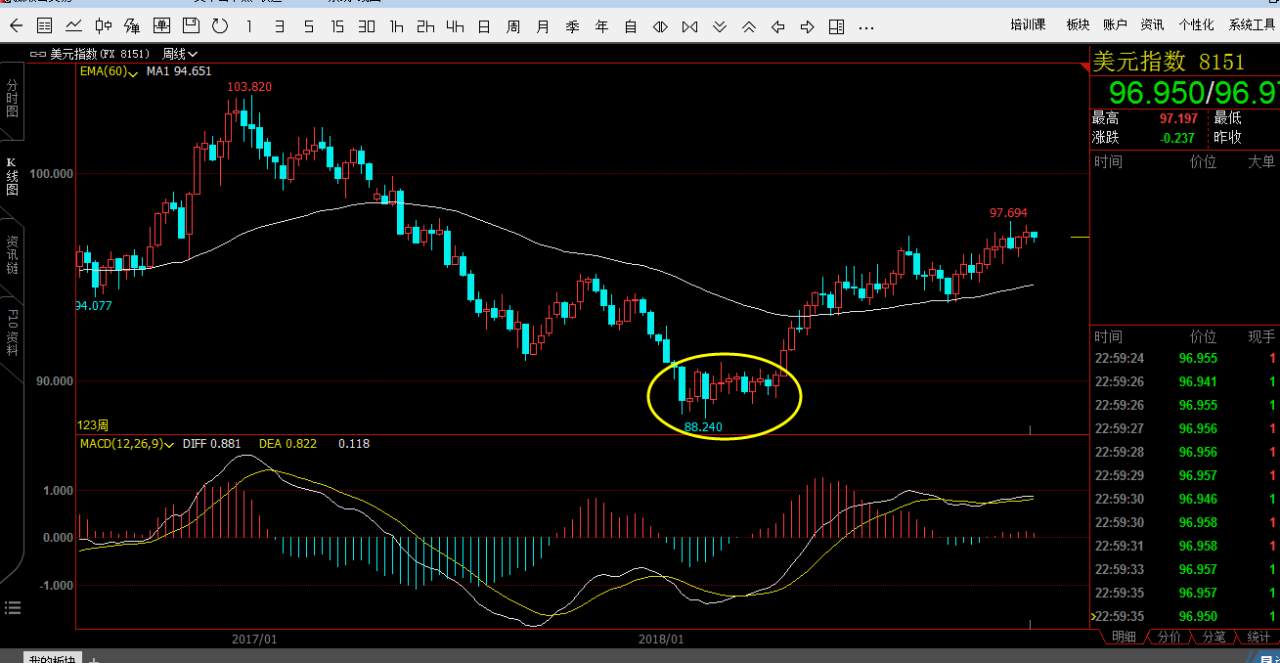1280x663 pixels.
Task: Click the panel layout icon in toolbar
Action: coord(836,27)
